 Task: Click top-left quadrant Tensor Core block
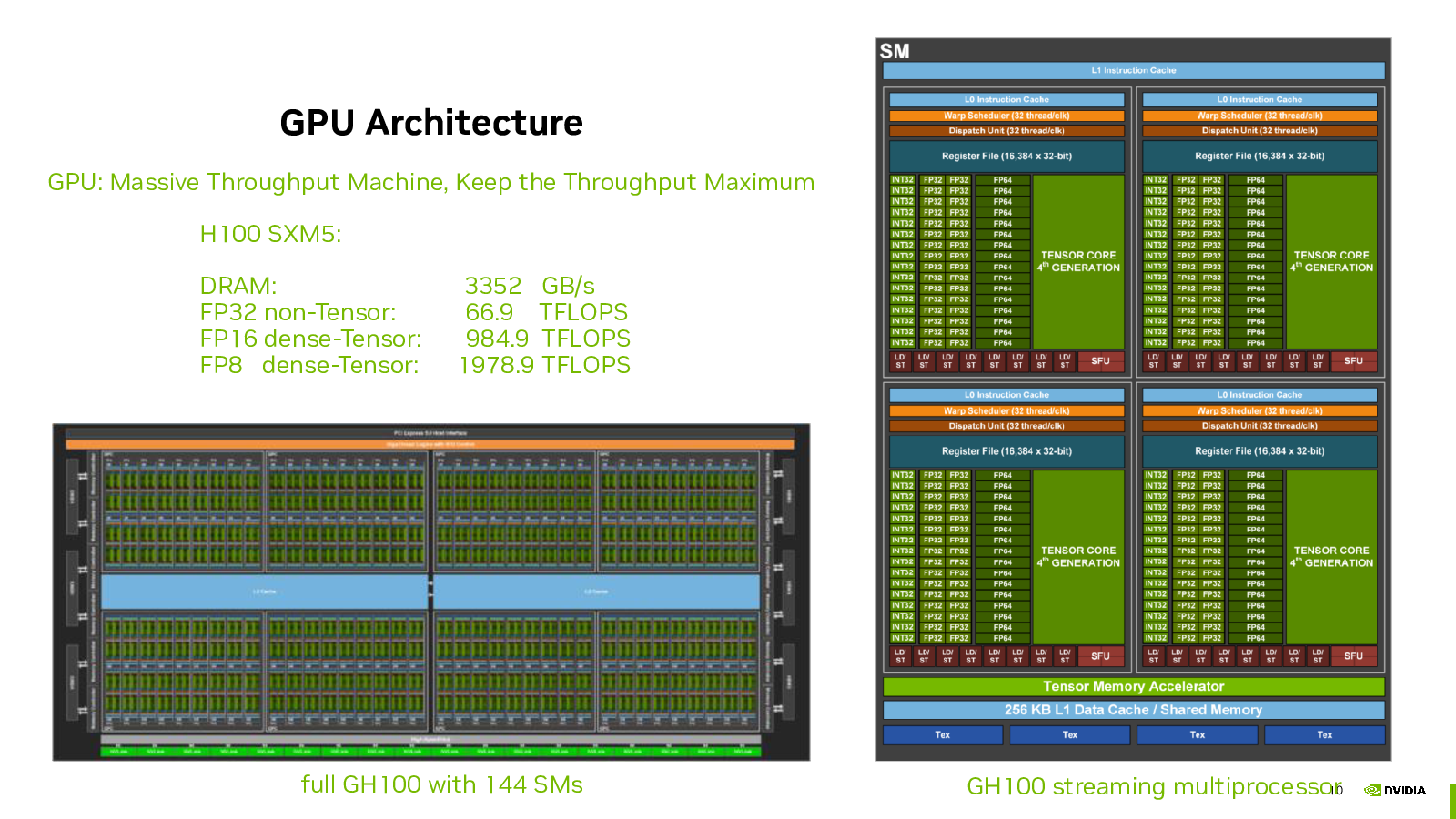[1079, 262]
